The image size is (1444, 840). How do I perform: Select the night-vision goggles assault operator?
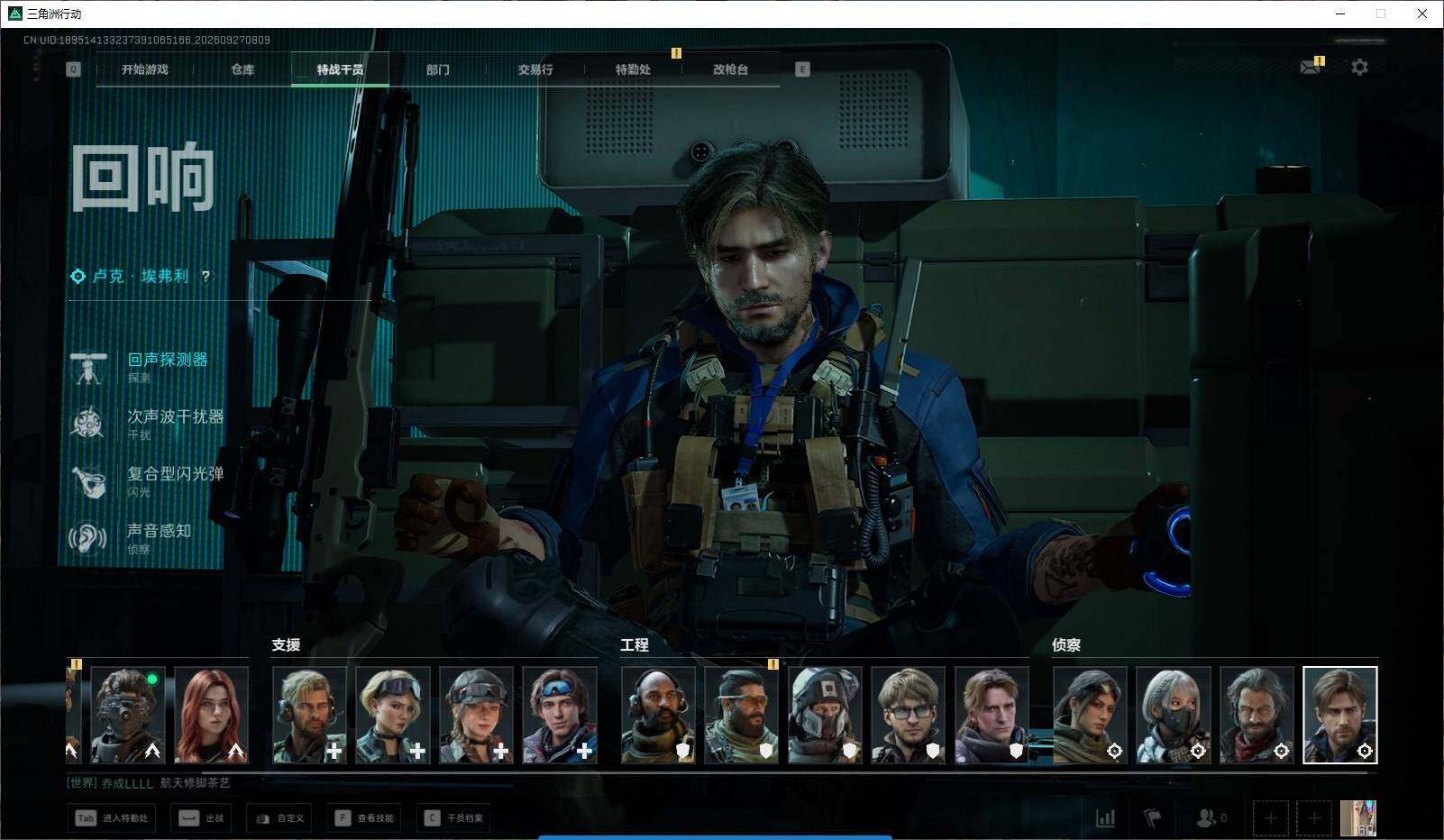(x=128, y=715)
